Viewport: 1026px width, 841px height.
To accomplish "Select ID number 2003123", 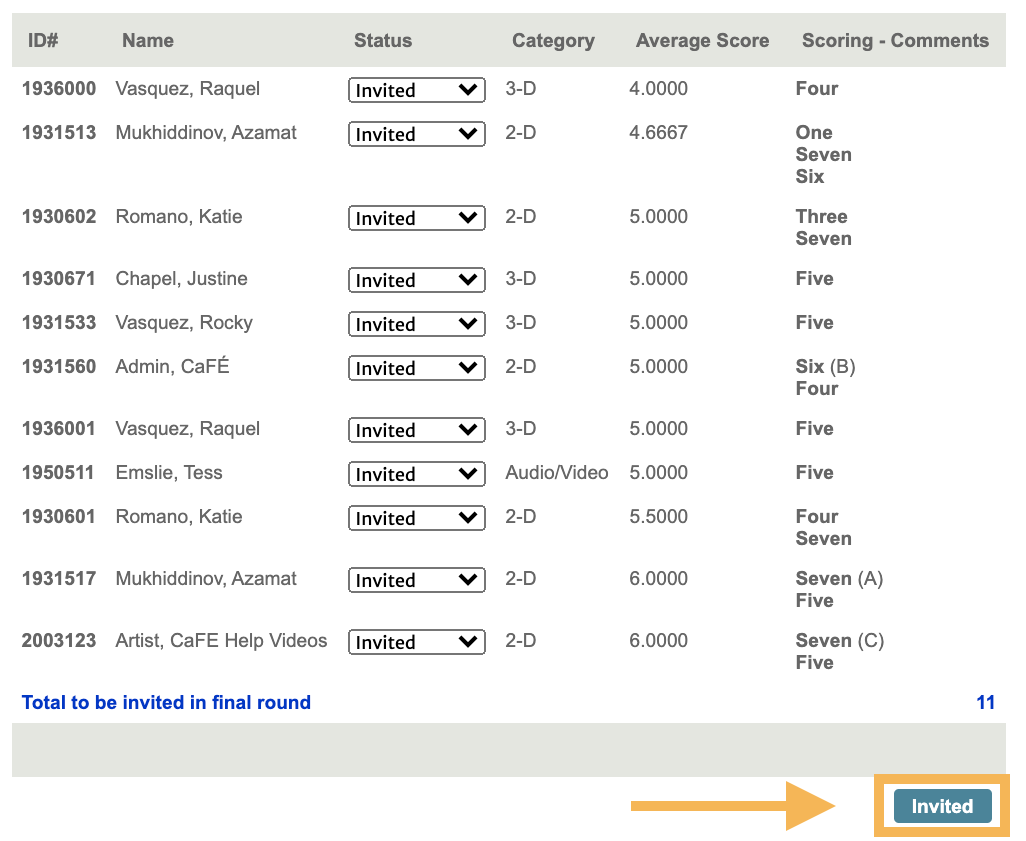I will [59, 640].
